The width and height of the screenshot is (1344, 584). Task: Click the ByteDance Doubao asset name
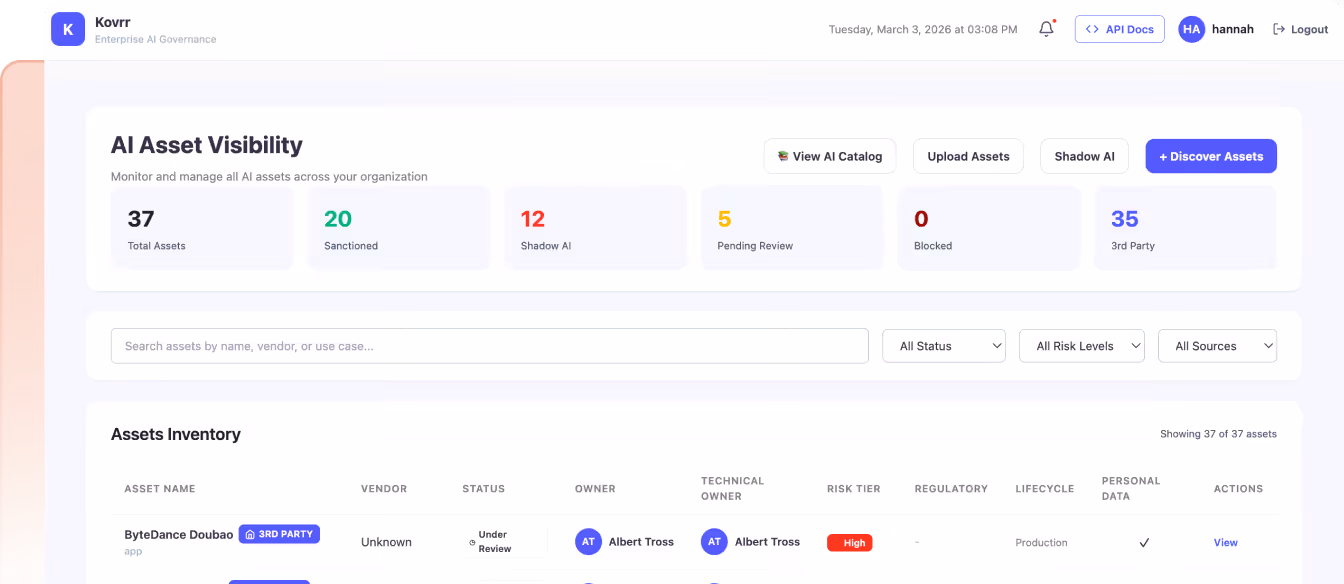[x=178, y=535]
